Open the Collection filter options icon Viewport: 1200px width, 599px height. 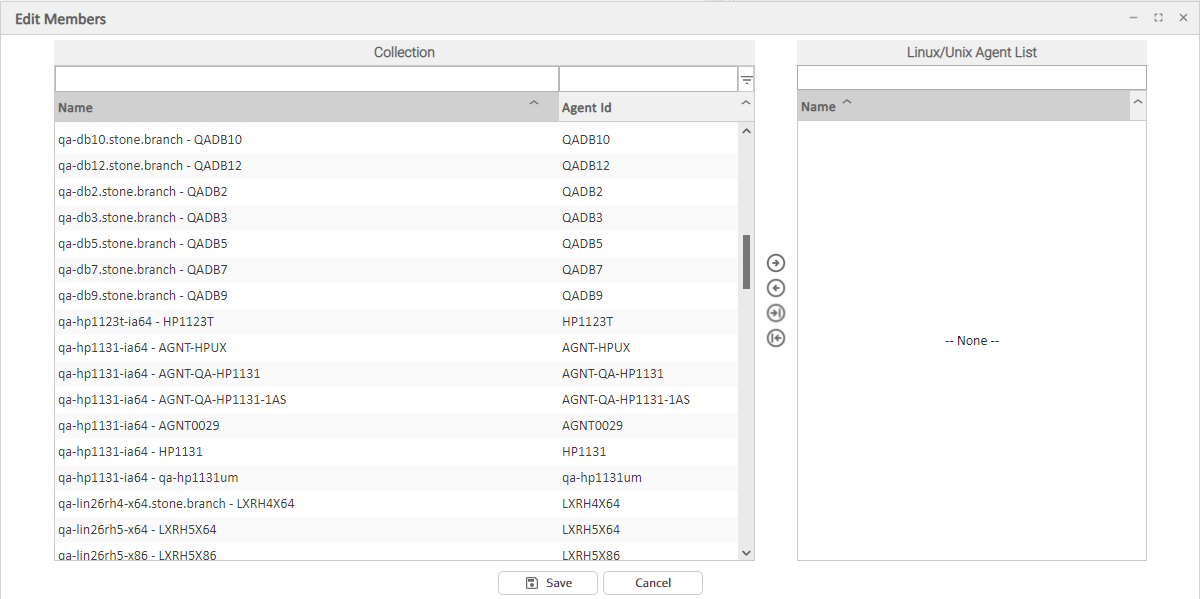[746, 80]
